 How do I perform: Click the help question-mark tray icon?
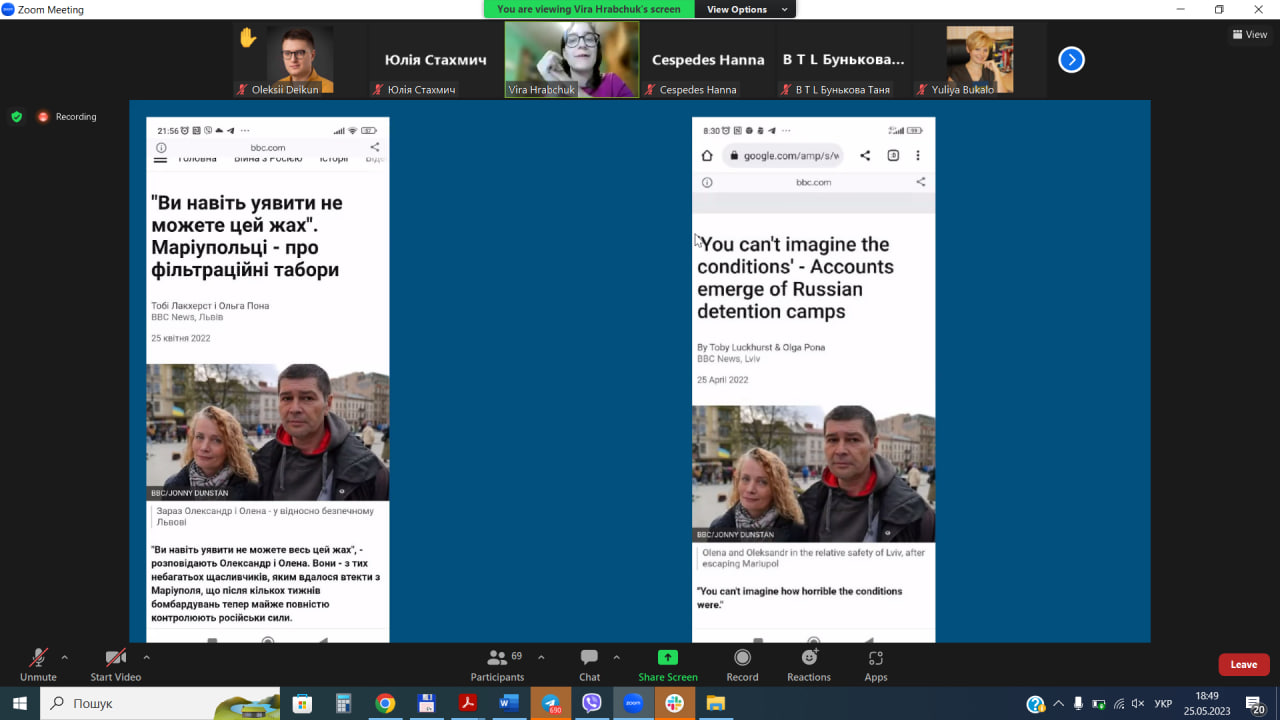point(1036,704)
